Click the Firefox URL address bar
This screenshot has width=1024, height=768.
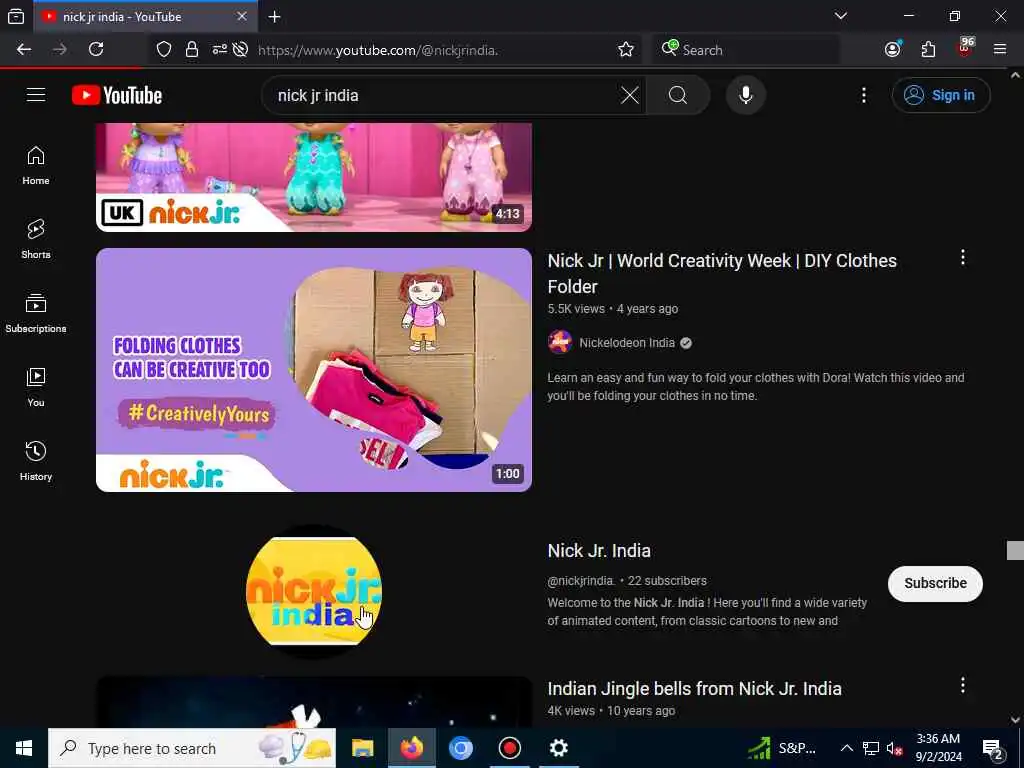431,50
